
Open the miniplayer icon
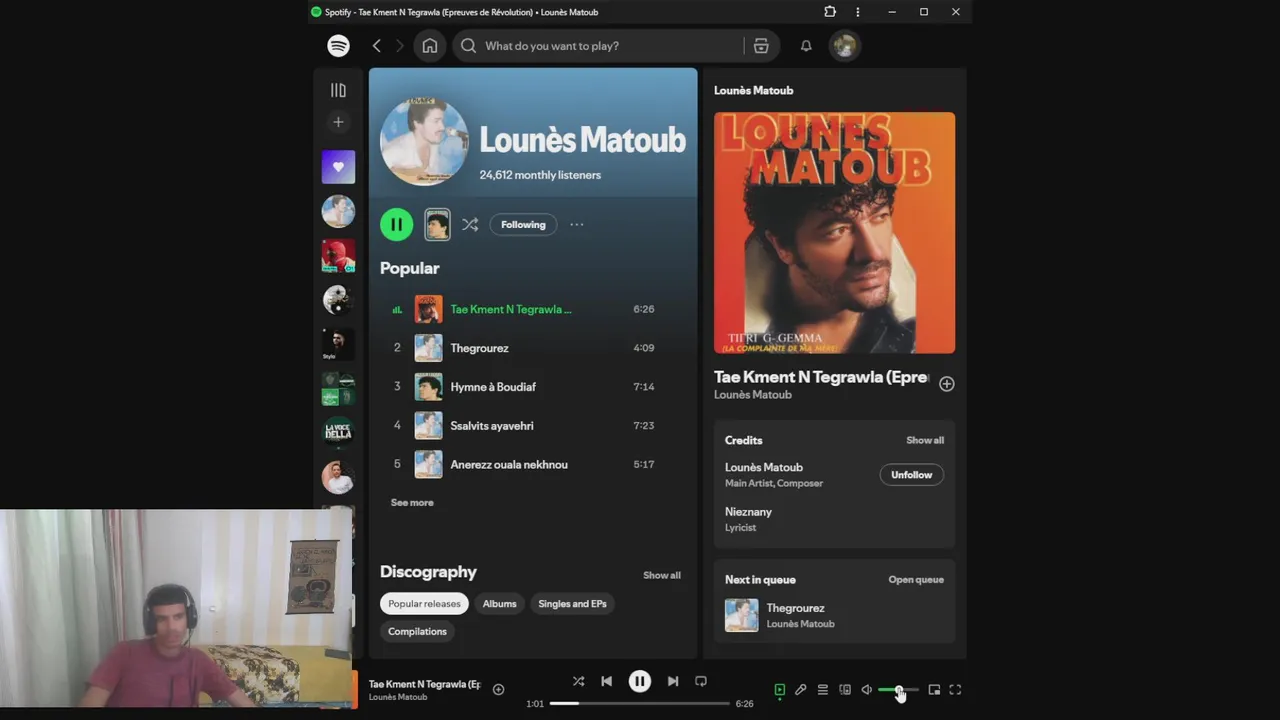(x=934, y=690)
